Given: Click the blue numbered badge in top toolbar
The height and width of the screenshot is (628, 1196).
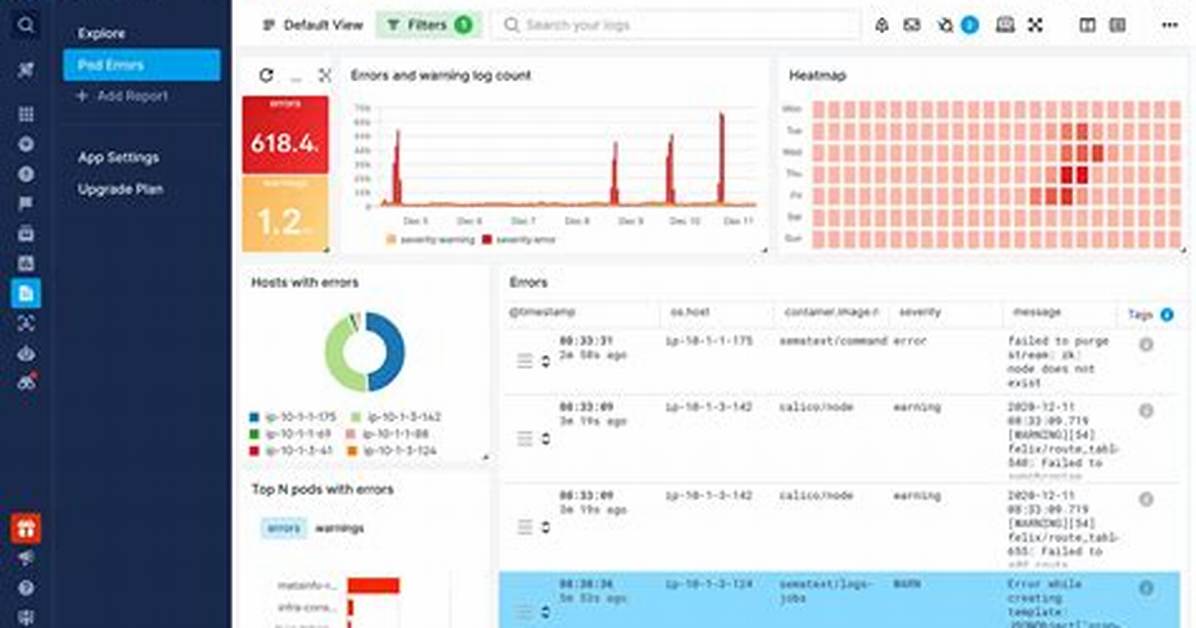Looking at the screenshot, I should pyautogui.click(x=969, y=25).
